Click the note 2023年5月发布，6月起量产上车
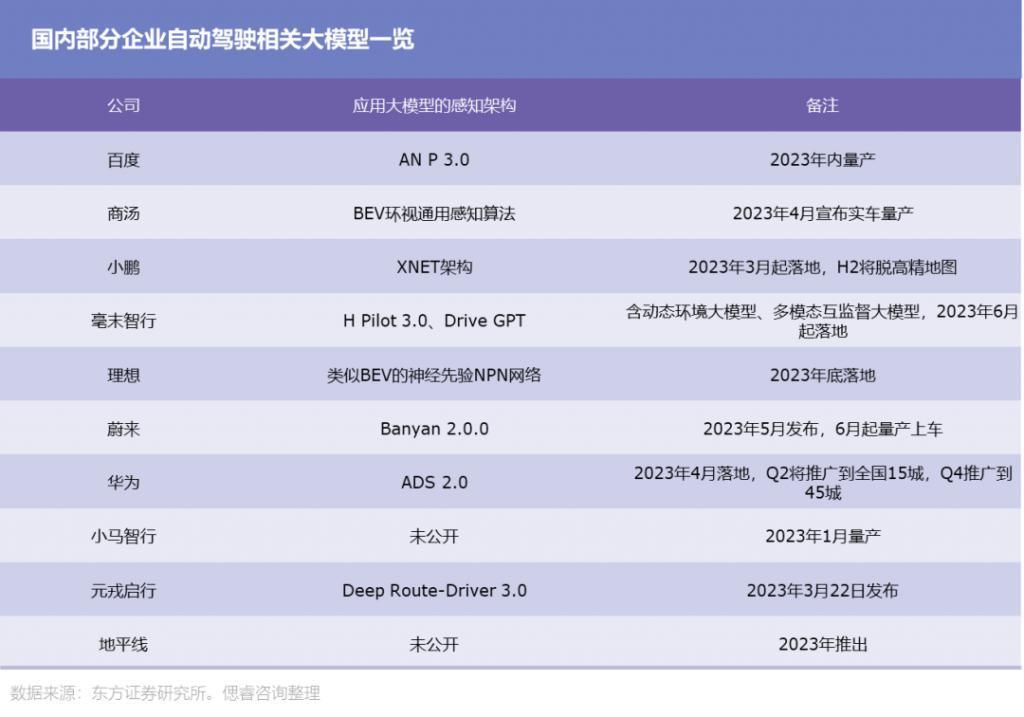 tap(822, 429)
